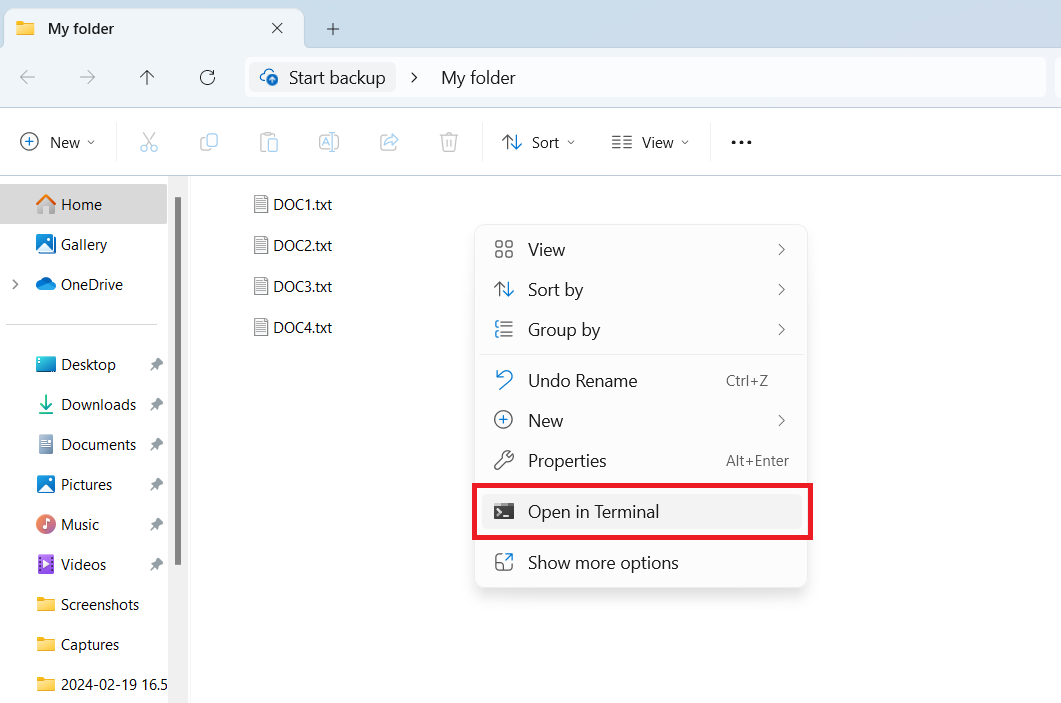Add a new tab with plus button
The image size is (1061, 703).
333,29
